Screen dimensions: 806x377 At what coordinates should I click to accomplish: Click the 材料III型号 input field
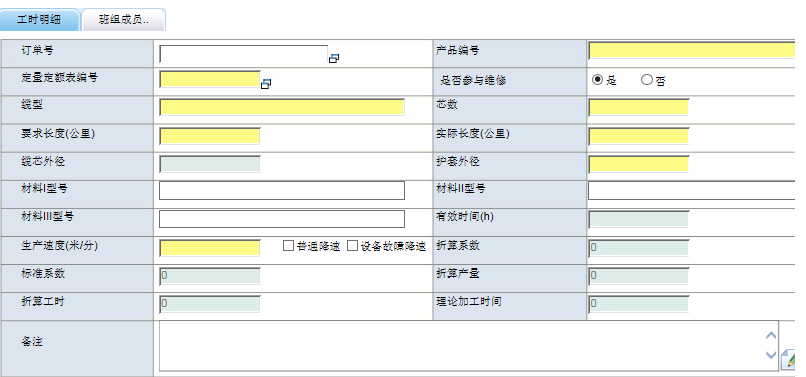point(282,219)
